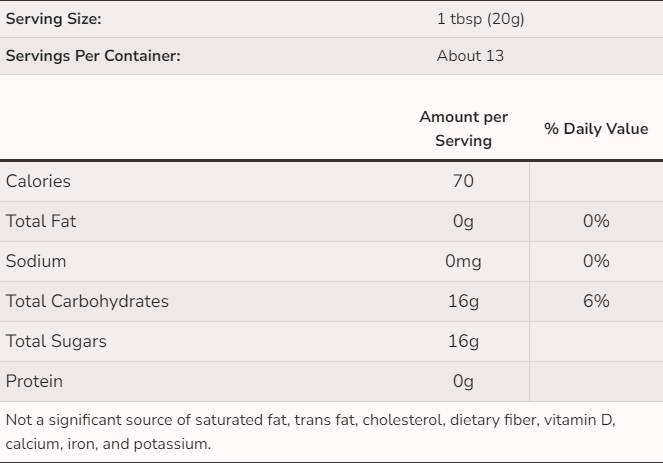Select the "1 tbsp (20g)" serving value
663x463 pixels.
[480, 19]
